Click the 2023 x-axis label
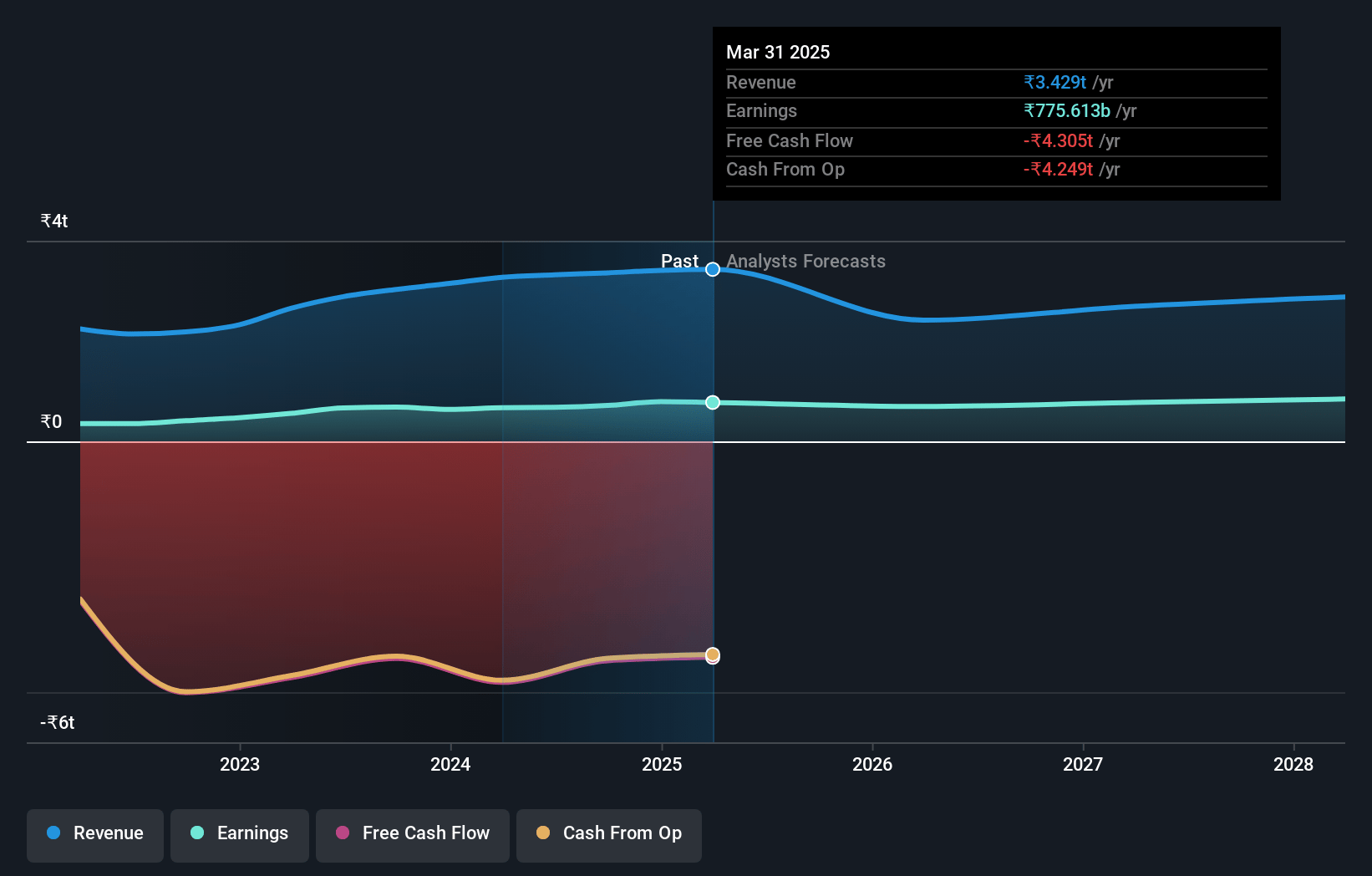The width and height of the screenshot is (1372, 876). point(240,764)
